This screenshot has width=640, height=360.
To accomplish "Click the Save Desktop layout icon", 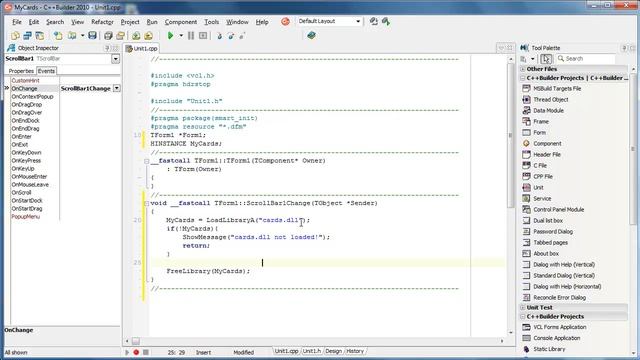I will point(373,21).
